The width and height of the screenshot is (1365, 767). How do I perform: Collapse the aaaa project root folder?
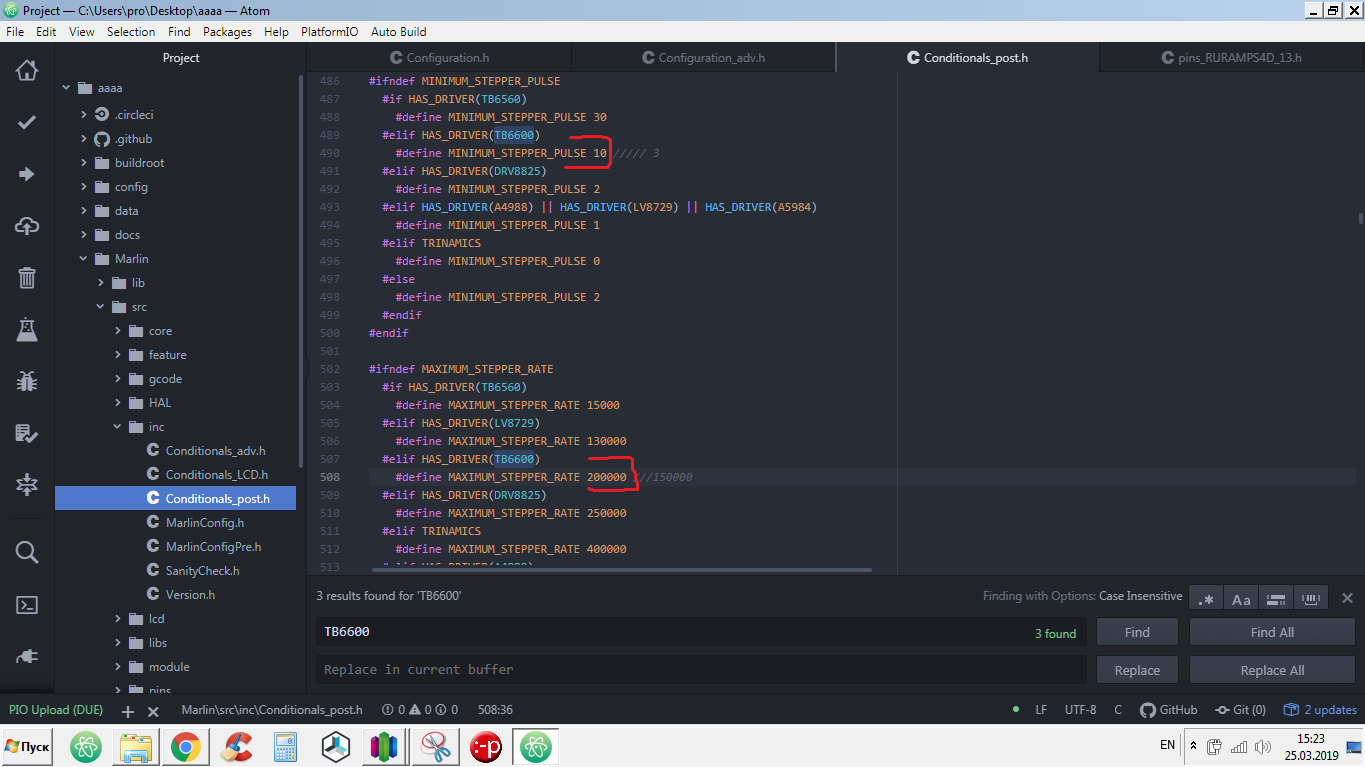point(67,88)
